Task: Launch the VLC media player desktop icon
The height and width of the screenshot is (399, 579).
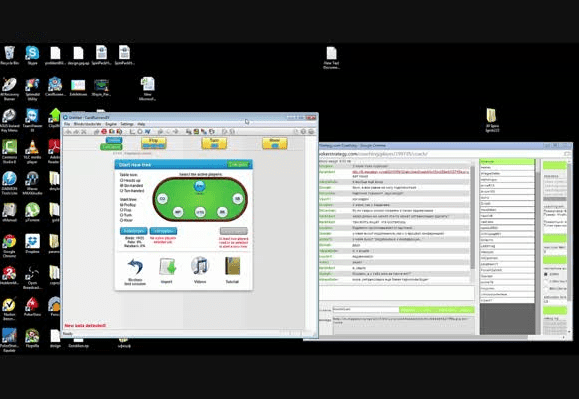Action: [32, 152]
